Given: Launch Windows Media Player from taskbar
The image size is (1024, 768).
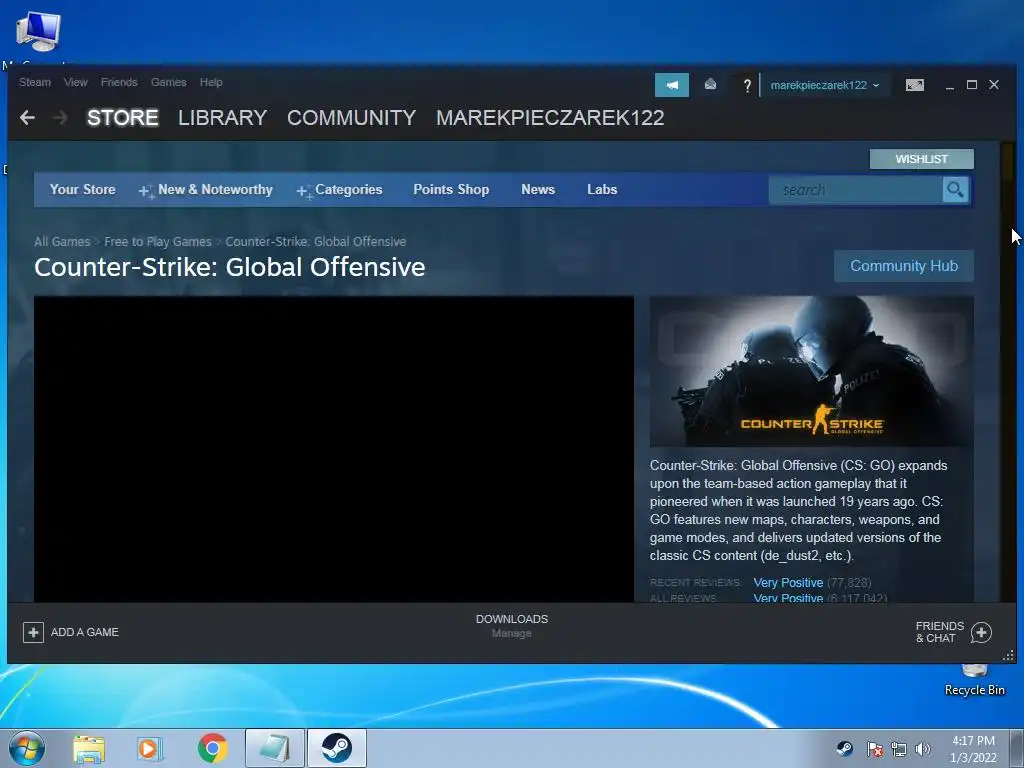Looking at the screenshot, I should pyautogui.click(x=150, y=749).
